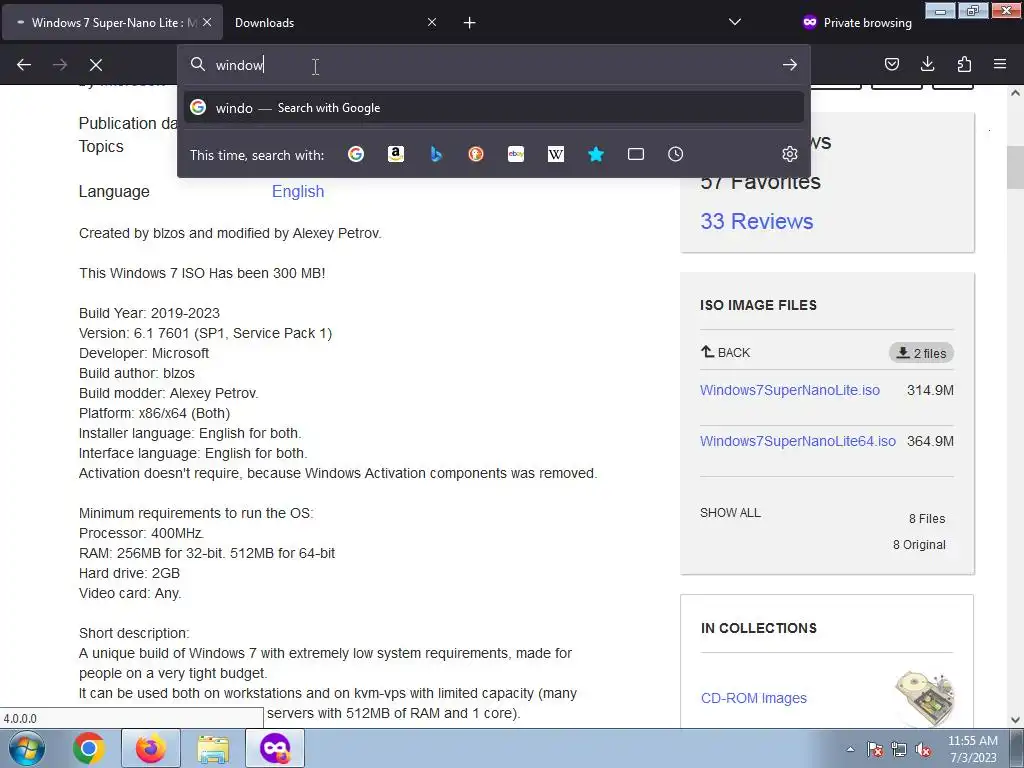Download Windows7SuperNanoLite.iso
Image resolution: width=1024 pixels, height=768 pixels.
point(790,390)
